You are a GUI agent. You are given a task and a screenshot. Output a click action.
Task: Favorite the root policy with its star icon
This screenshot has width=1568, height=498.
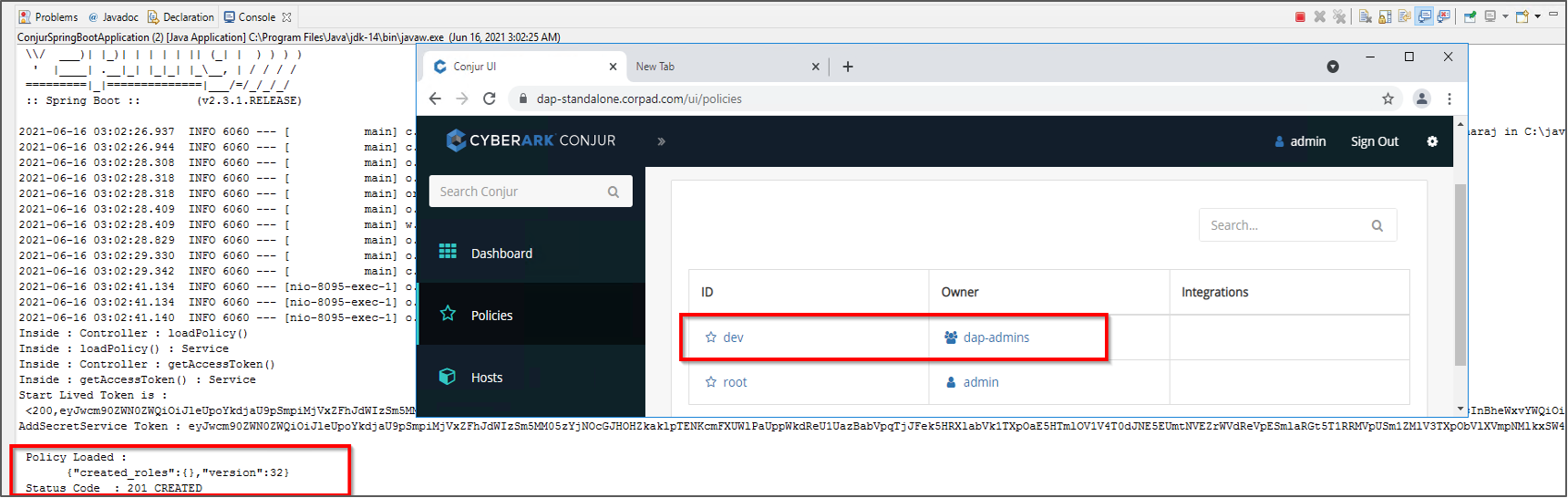click(711, 382)
